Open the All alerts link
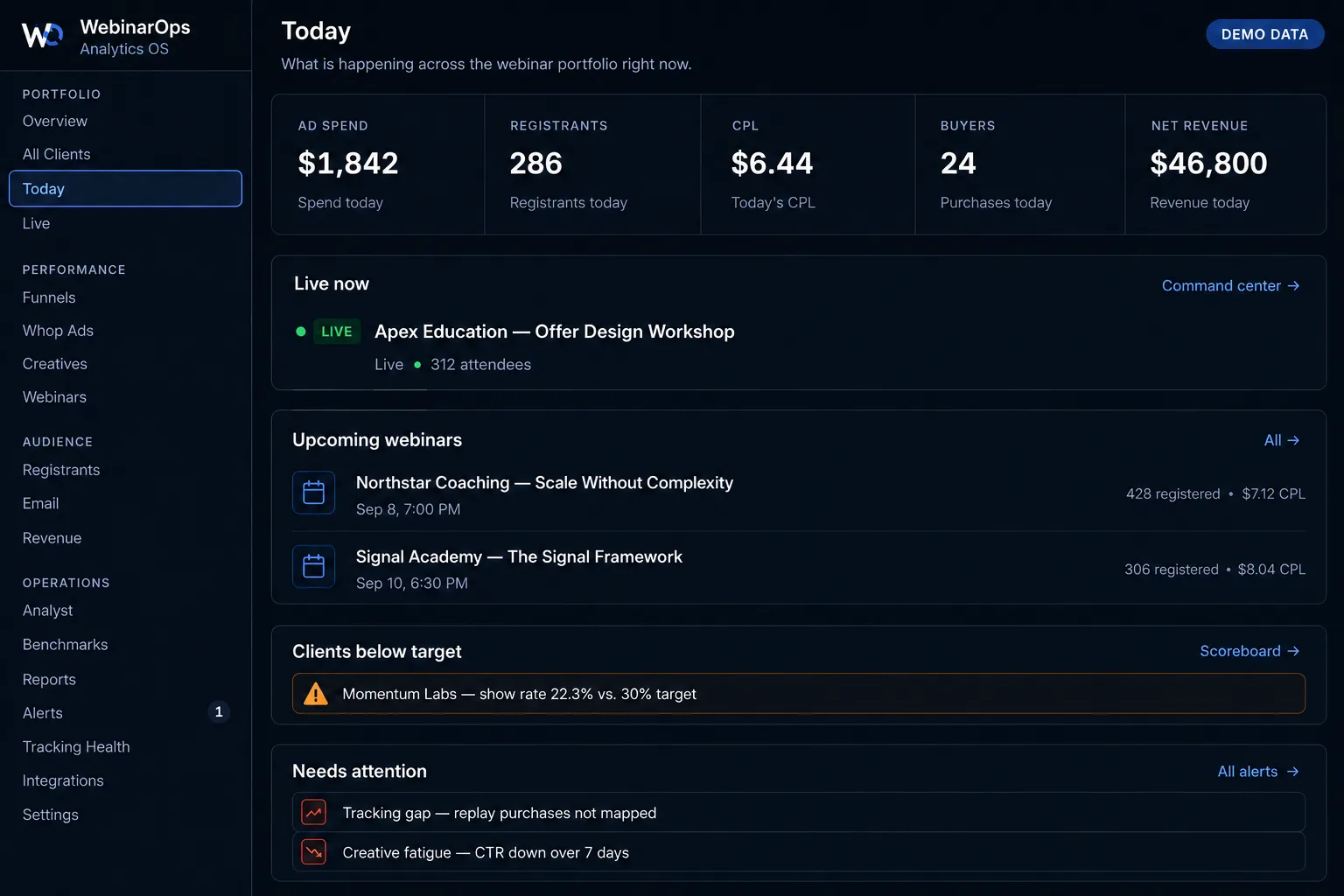This screenshot has width=1344, height=896. click(1258, 772)
